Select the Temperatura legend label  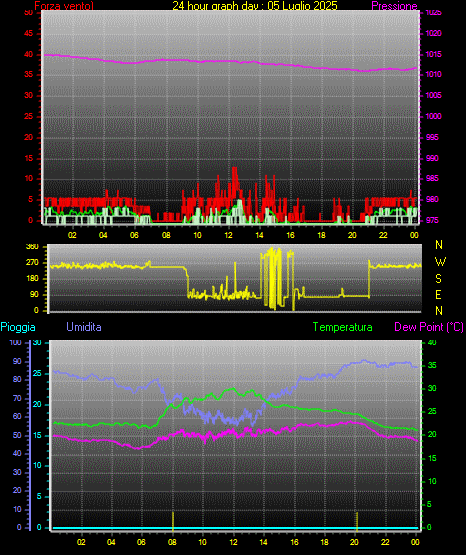343,327
